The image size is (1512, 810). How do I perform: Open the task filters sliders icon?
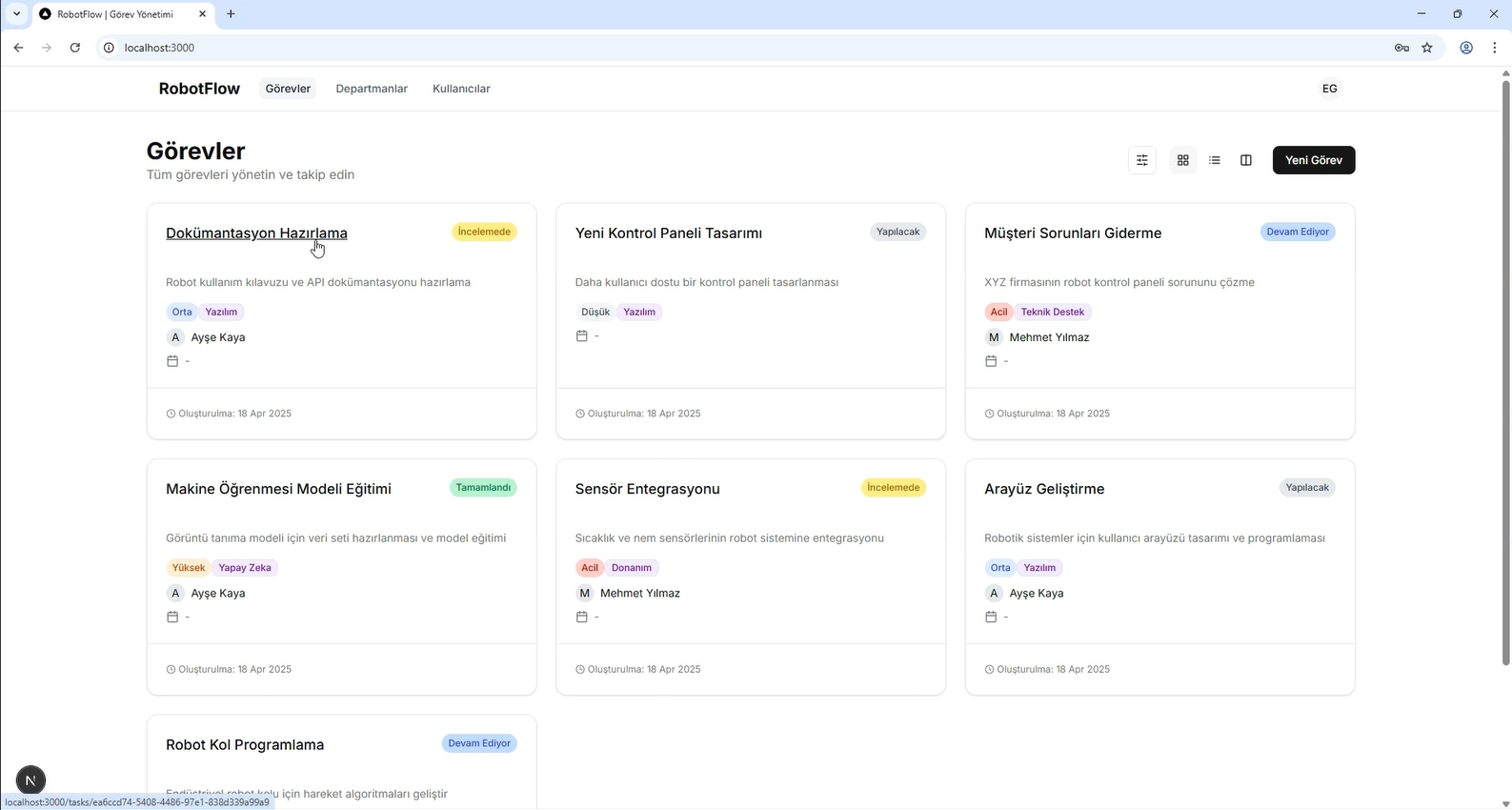click(x=1141, y=160)
